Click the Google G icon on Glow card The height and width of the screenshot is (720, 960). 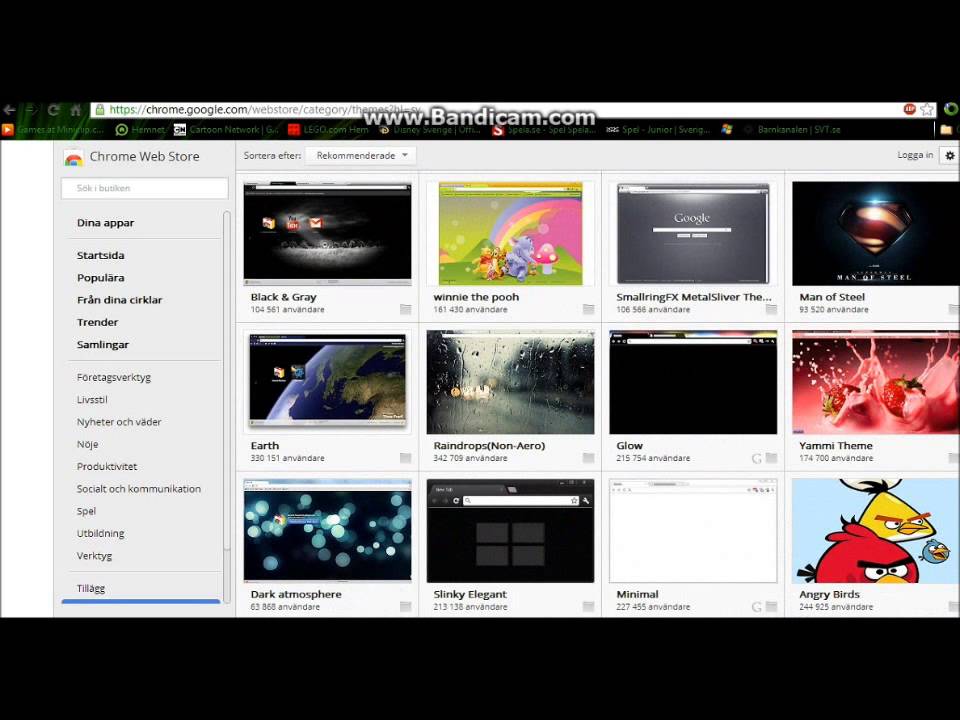click(757, 458)
